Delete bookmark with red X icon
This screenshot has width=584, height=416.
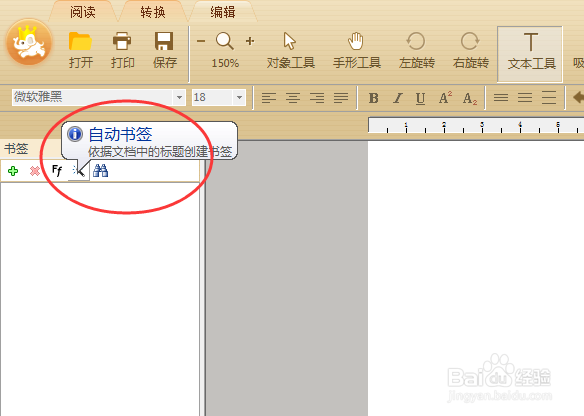pyautogui.click(x=35, y=171)
